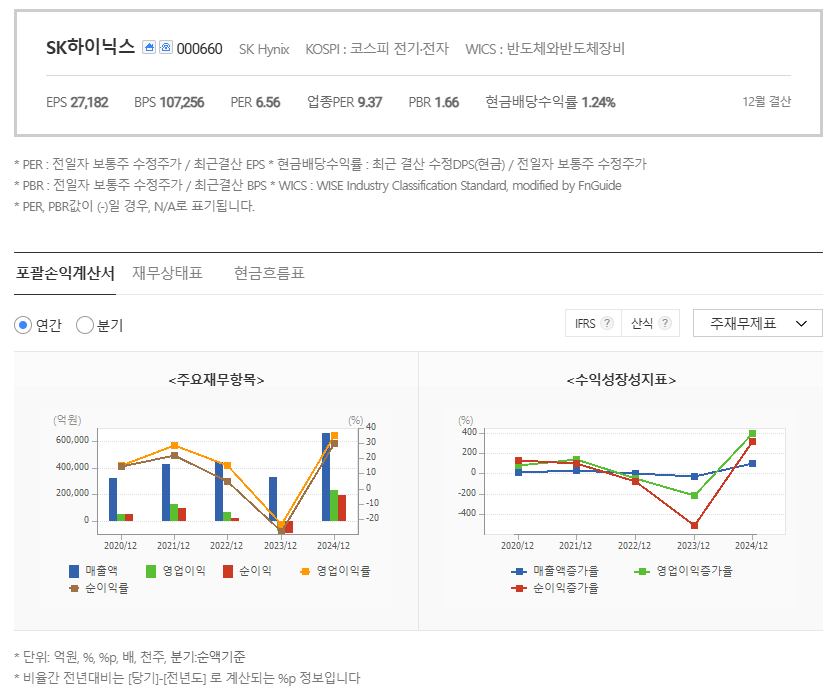Switch to the 재무상태표 tab
The height and width of the screenshot is (694, 828).
[167, 274]
